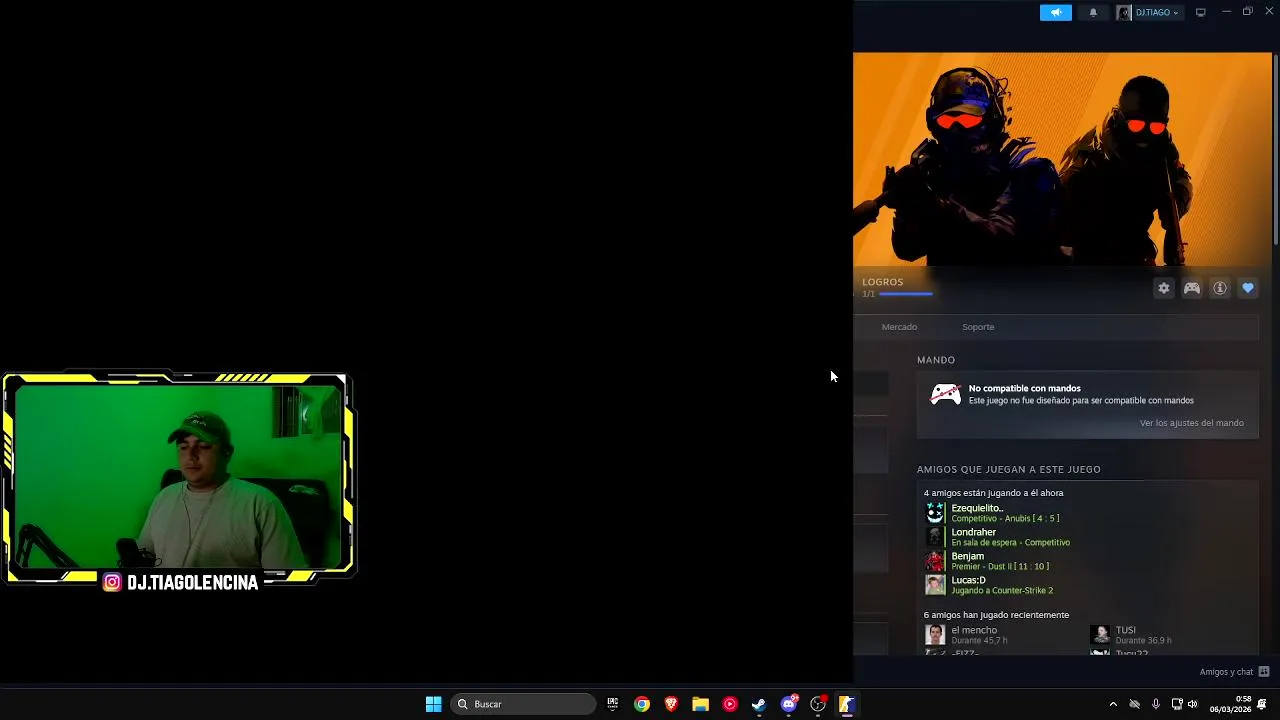Show hidden system tray icons
This screenshot has width=1280, height=720.
click(x=1113, y=704)
